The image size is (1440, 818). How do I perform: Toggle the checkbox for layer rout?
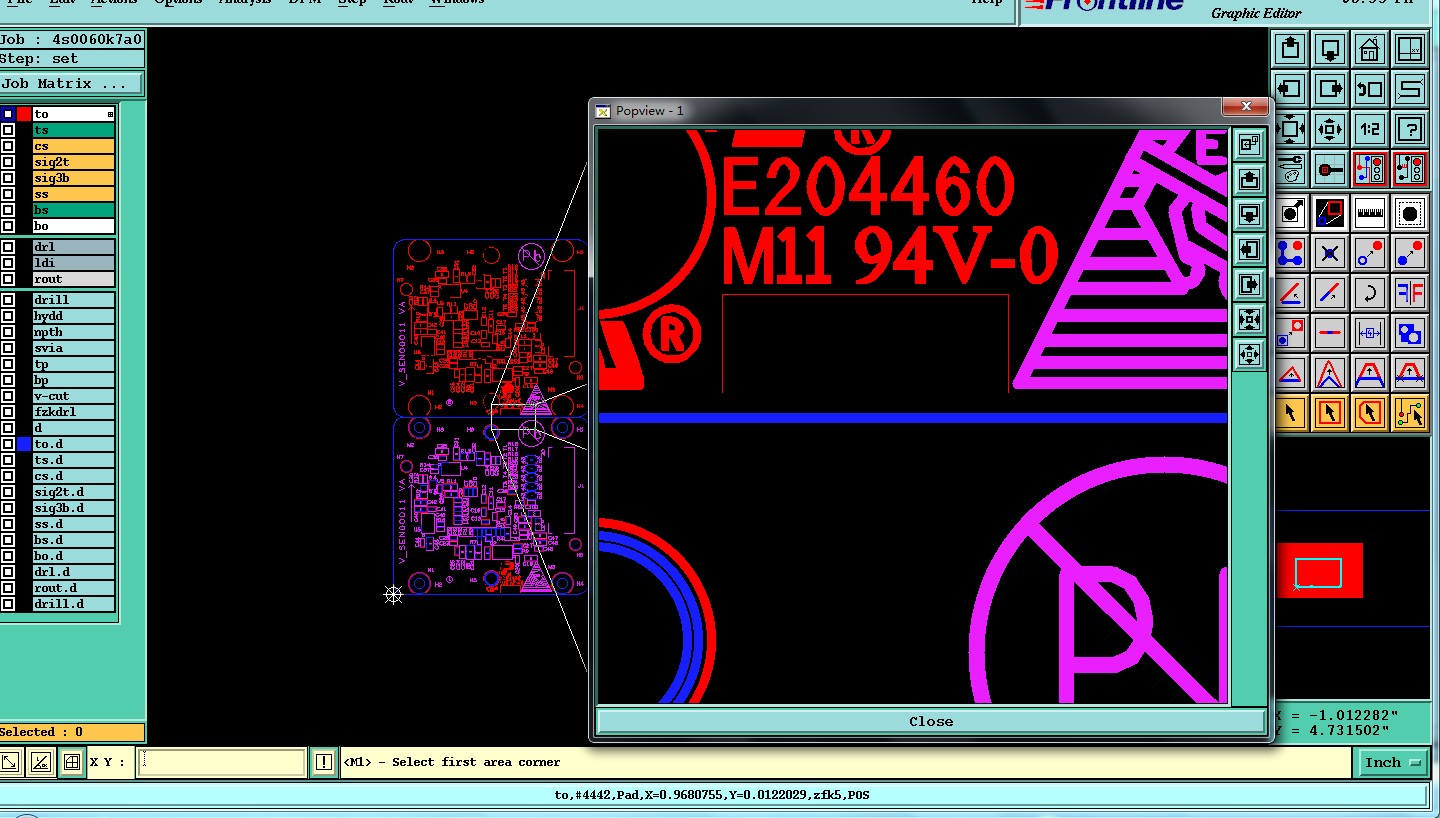[8, 279]
